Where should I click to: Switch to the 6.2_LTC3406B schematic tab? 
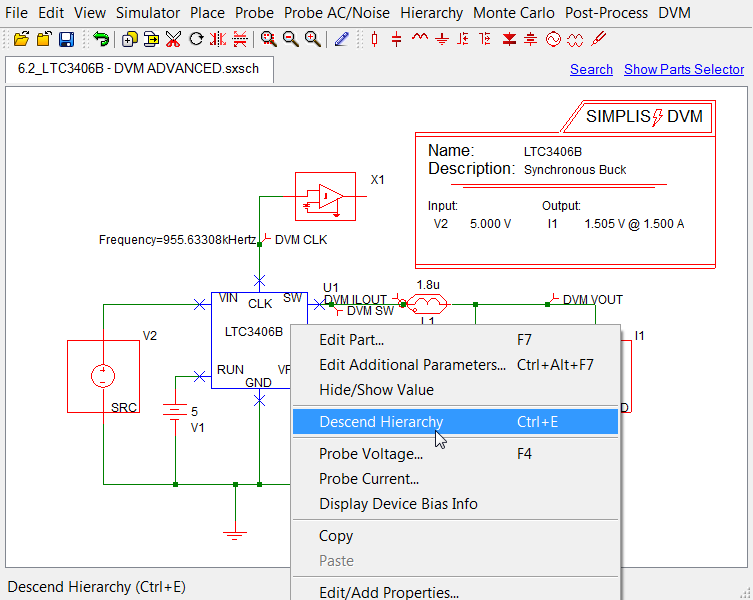pos(139,69)
